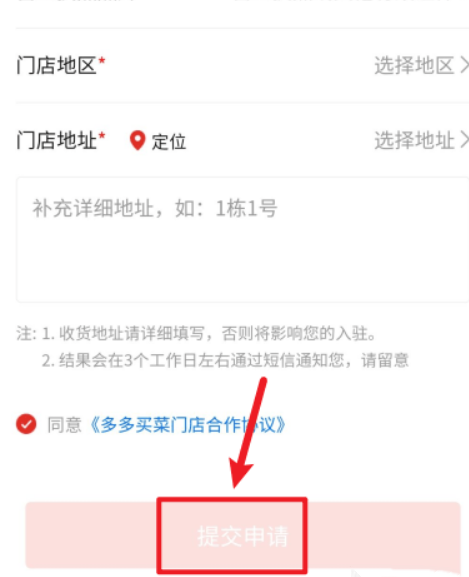Click the 定位 locate label
Viewport: 469px width, 577px height.
[x=169, y=141]
